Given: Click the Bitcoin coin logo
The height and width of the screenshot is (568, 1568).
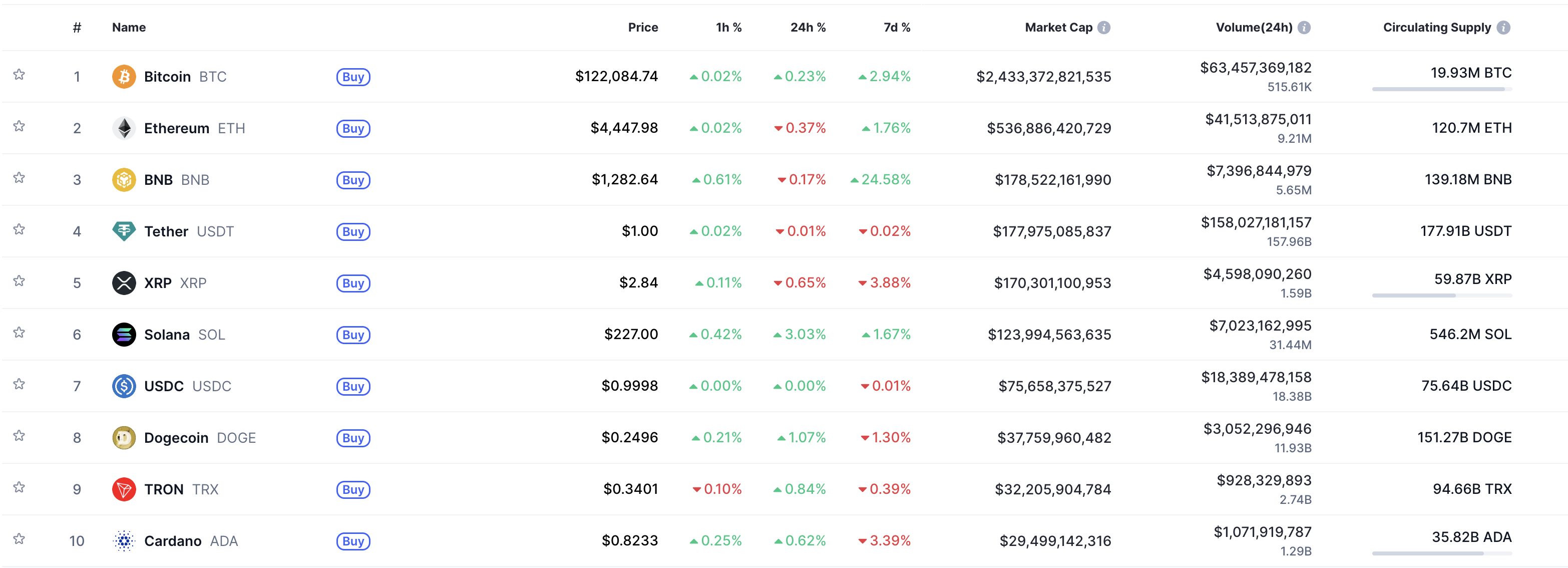Looking at the screenshot, I should pyautogui.click(x=124, y=77).
